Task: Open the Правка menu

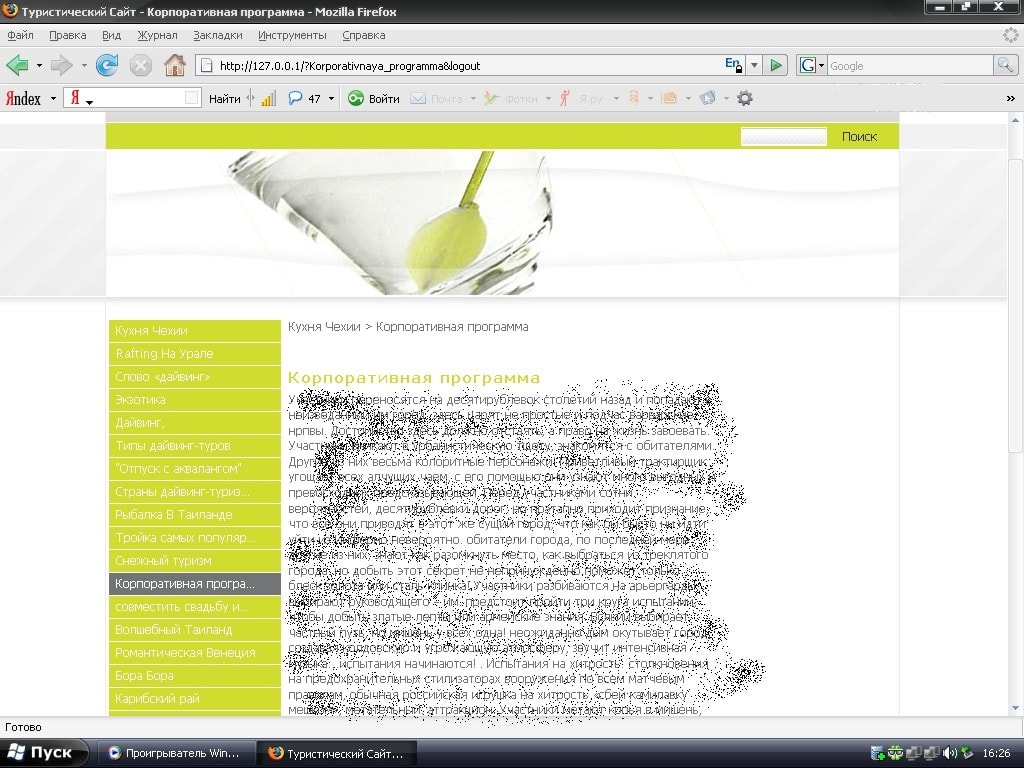Action: tap(68, 35)
